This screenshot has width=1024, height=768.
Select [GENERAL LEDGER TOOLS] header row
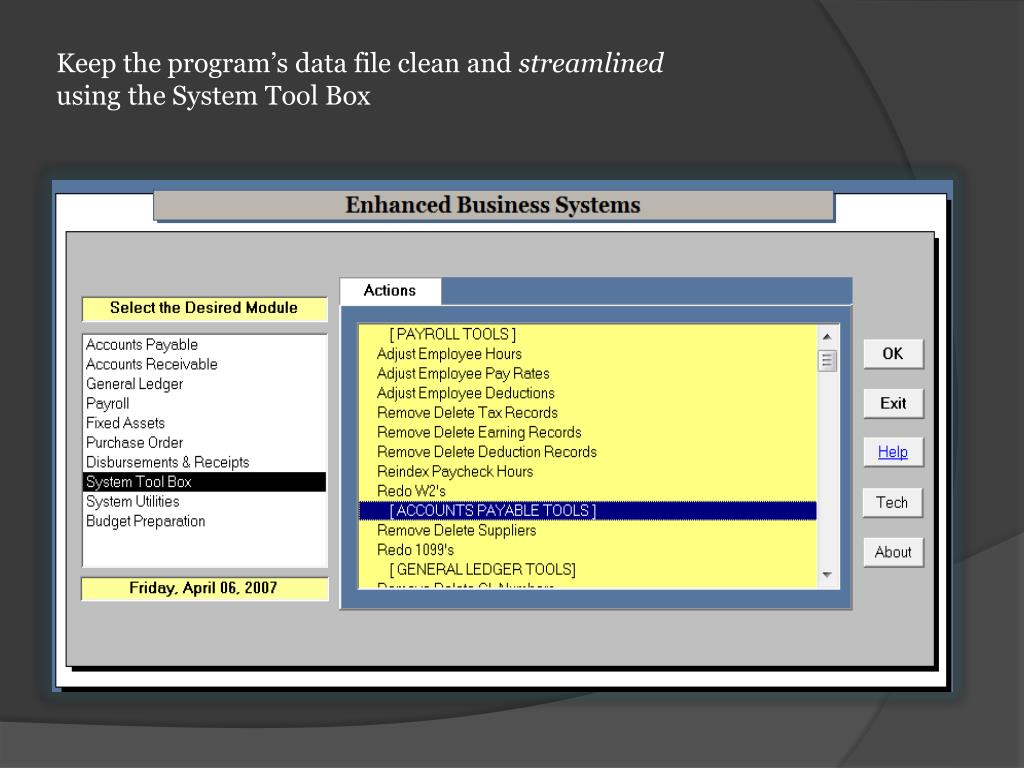coord(588,569)
